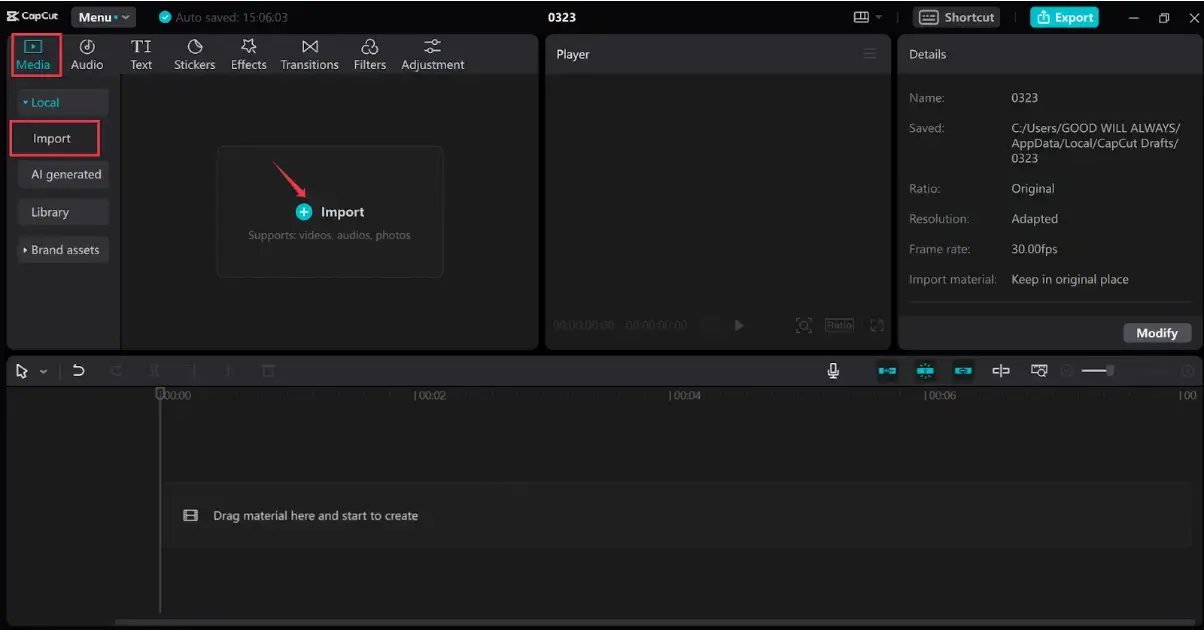Click the timeline playhead handle
Viewport: 1204px width, 630px height.
click(160, 394)
